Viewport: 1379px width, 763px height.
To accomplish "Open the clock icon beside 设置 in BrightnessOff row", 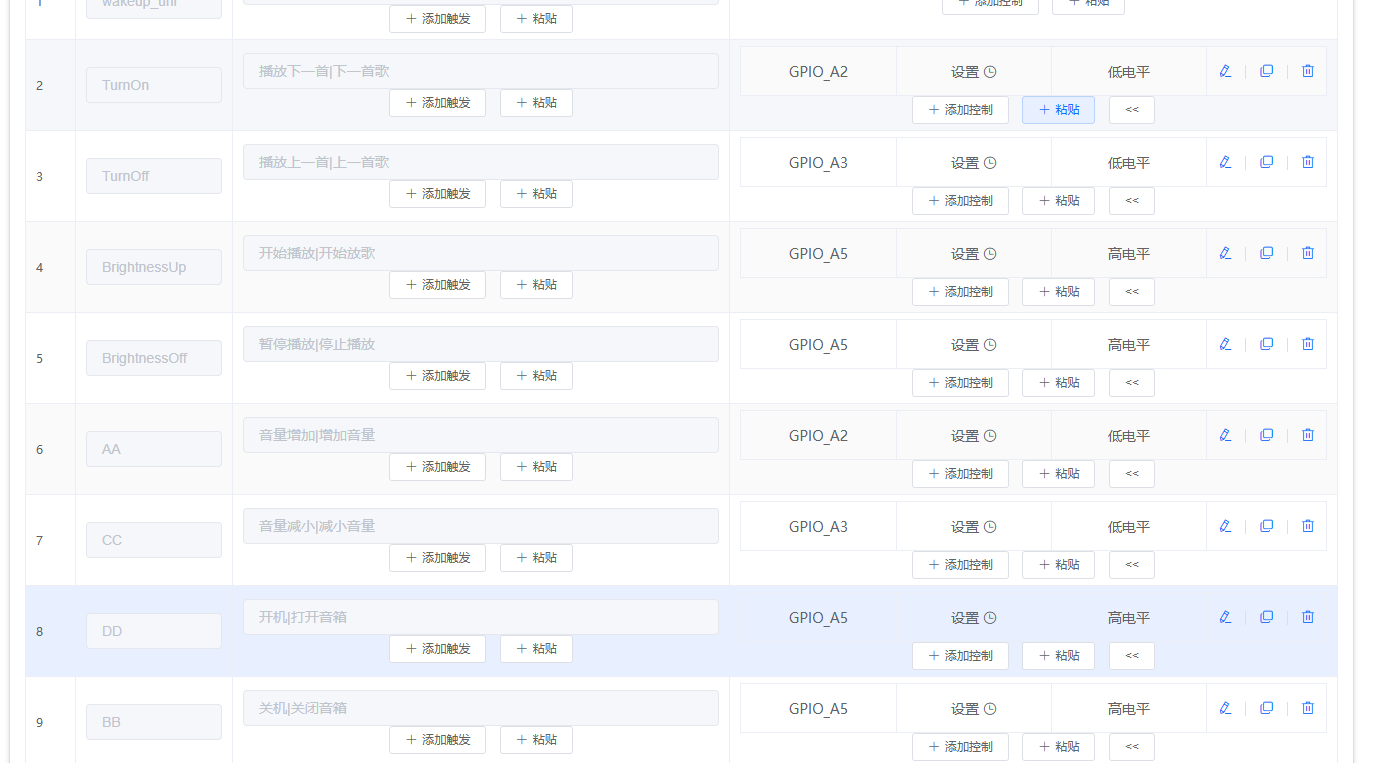I will tap(990, 343).
